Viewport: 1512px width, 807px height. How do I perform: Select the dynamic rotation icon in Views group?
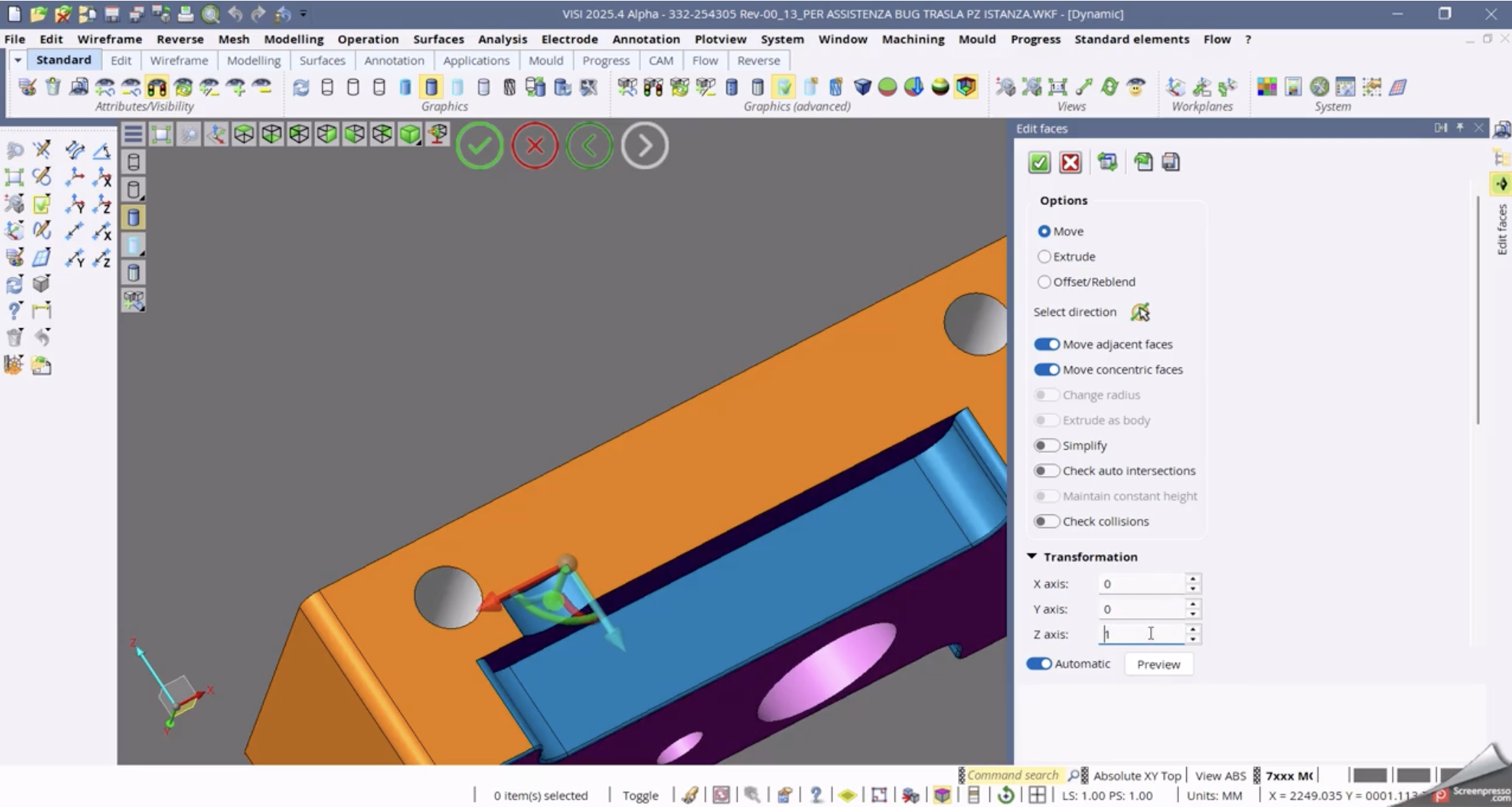[1108, 88]
